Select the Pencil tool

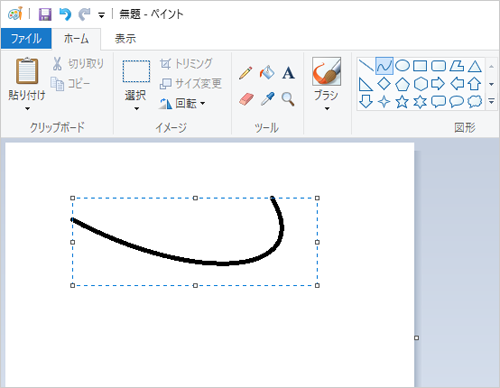point(246,73)
